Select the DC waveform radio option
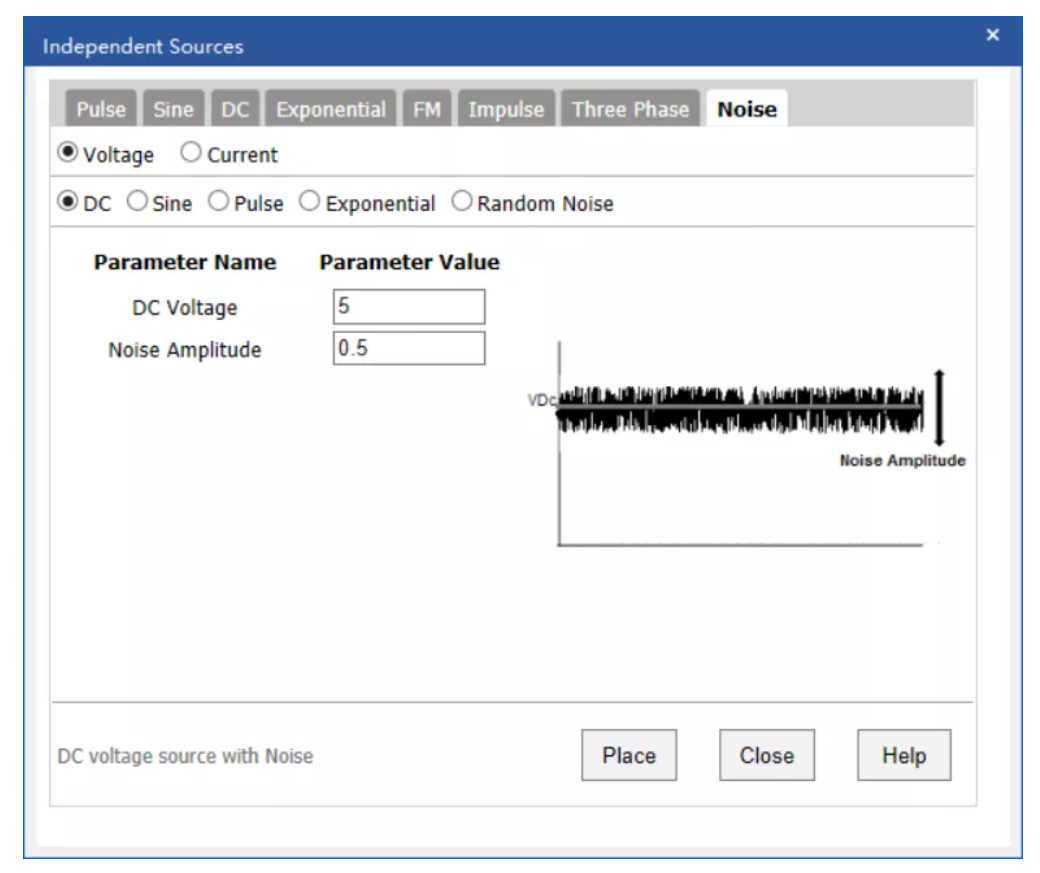 pyautogui.click(x=68, y=201)
